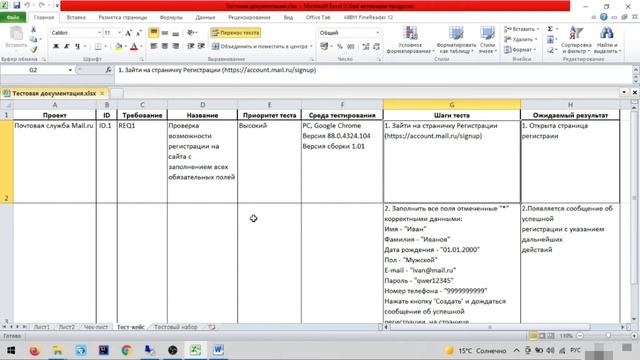
Task: Align text to the middle vertically
Action: coord(164,33)
